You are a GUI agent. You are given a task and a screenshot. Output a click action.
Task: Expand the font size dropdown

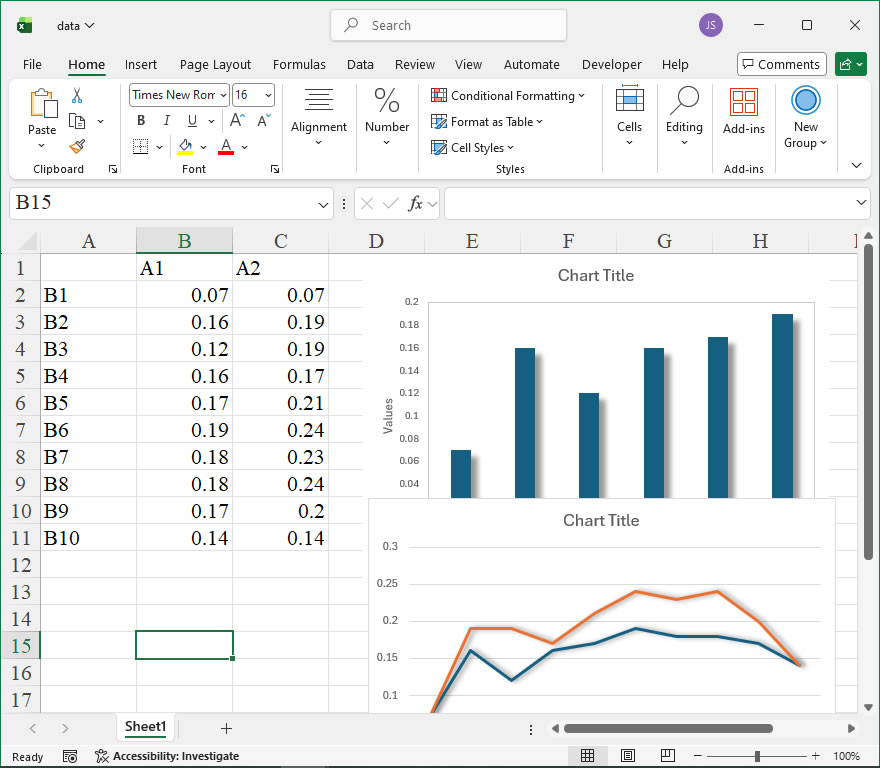267,95
